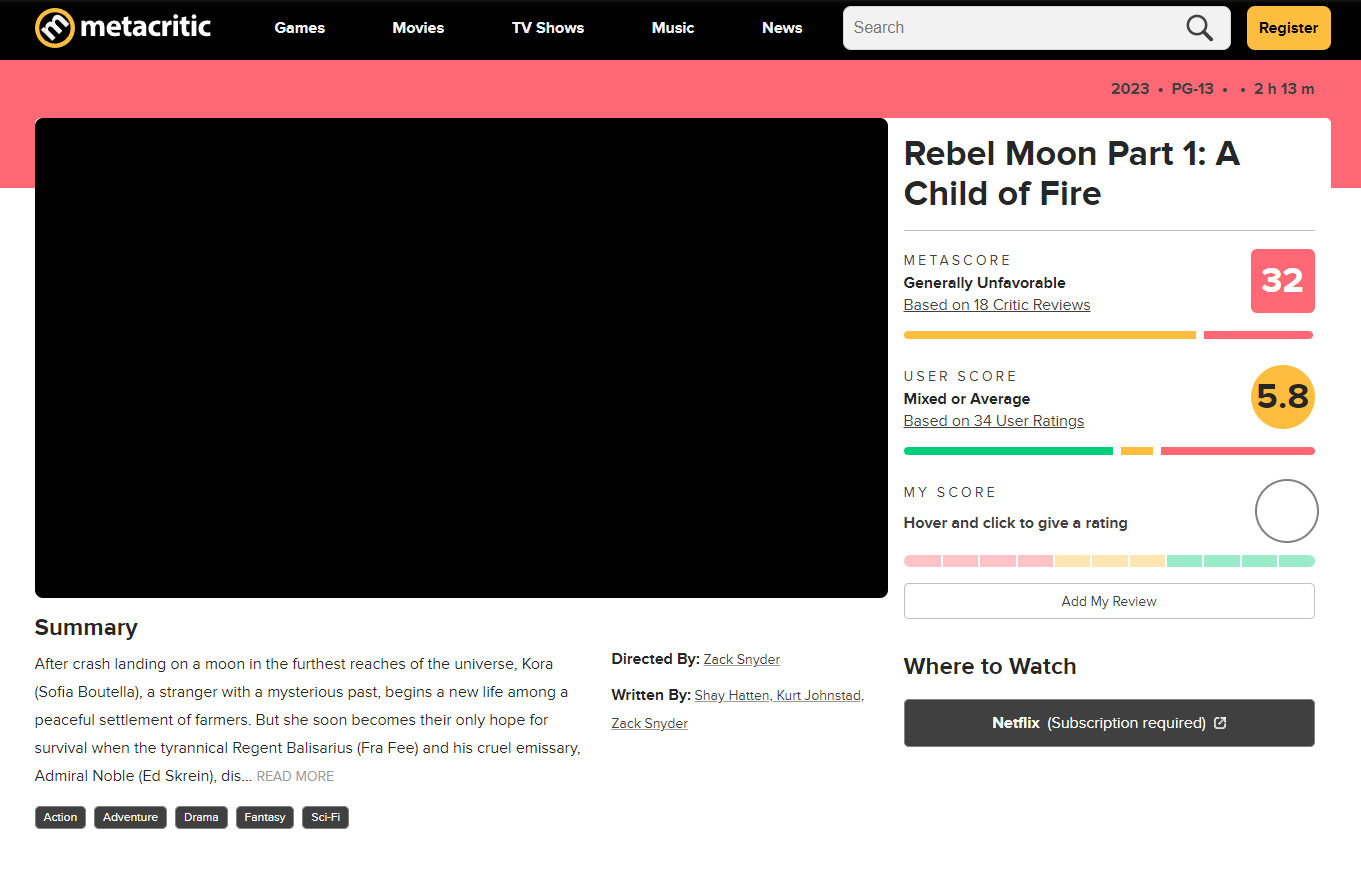Viewport: 1361px width, 884px height.
Task: Click the search magnifying glass icon
Action: (1199, 28)
